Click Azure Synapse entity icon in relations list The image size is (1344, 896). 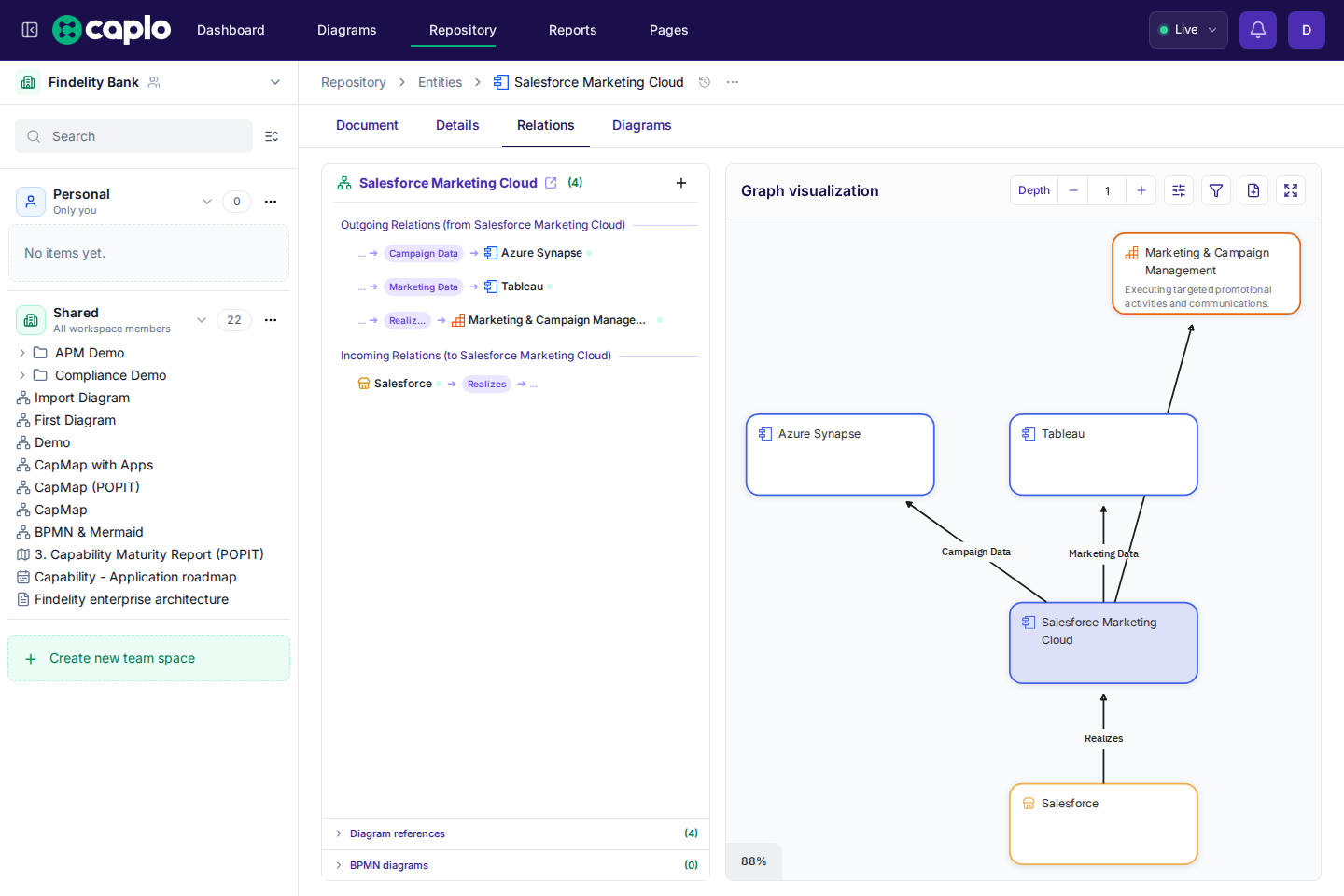tap(491, 253)
